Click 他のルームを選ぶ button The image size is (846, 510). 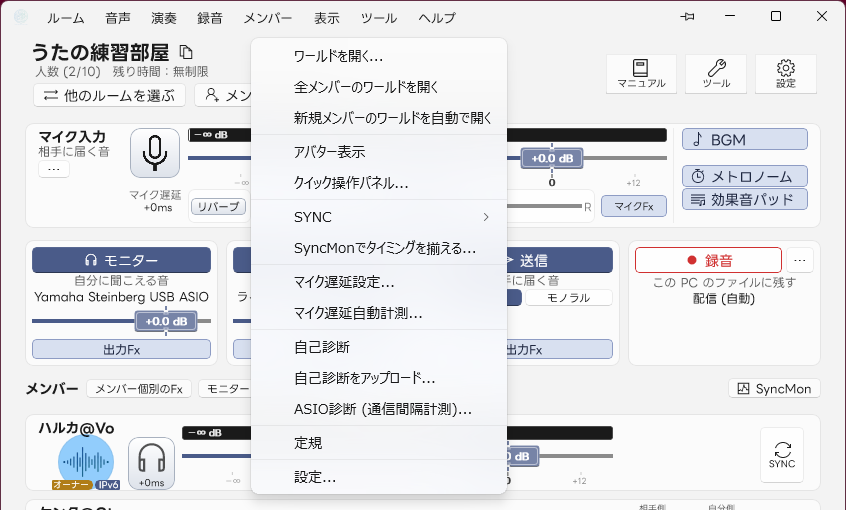[x=110, y=96]
